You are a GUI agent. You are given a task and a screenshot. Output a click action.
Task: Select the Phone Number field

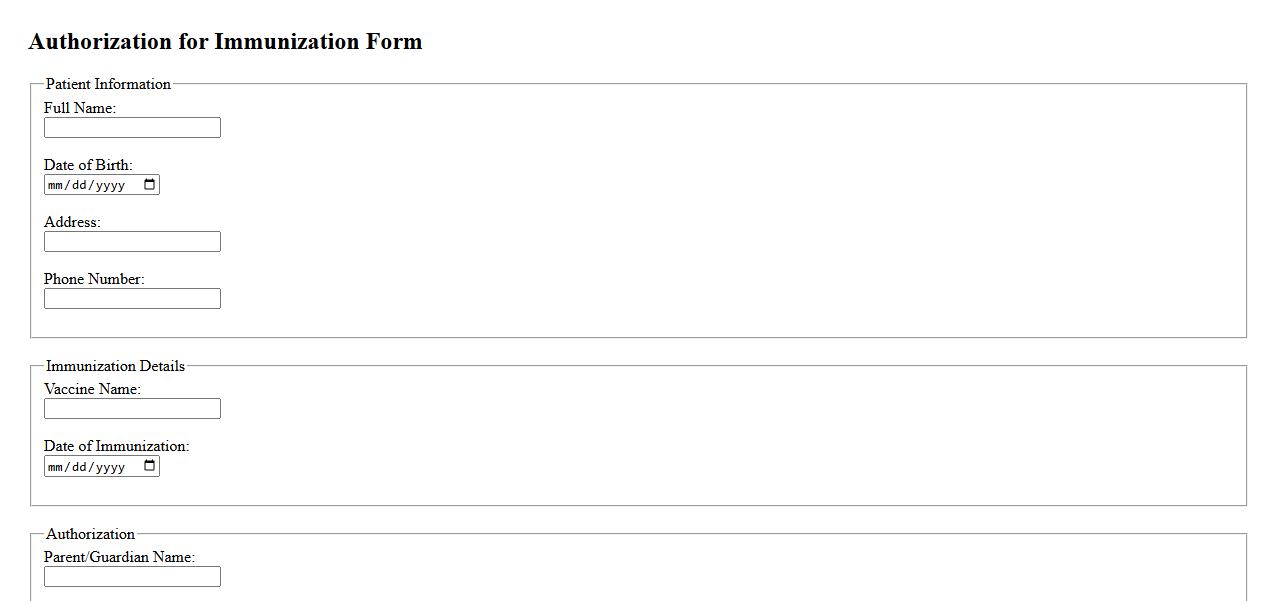click(x=132, y=299)
